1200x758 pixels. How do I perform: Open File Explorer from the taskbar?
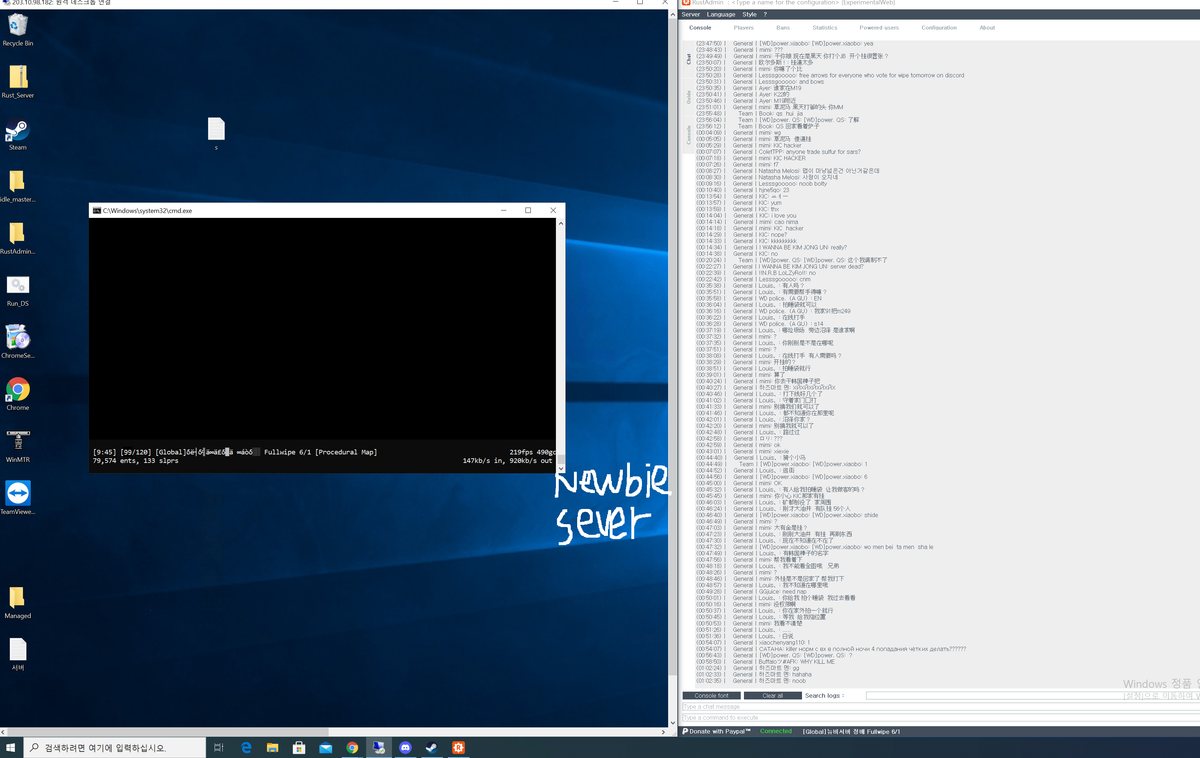pos(272,747)
